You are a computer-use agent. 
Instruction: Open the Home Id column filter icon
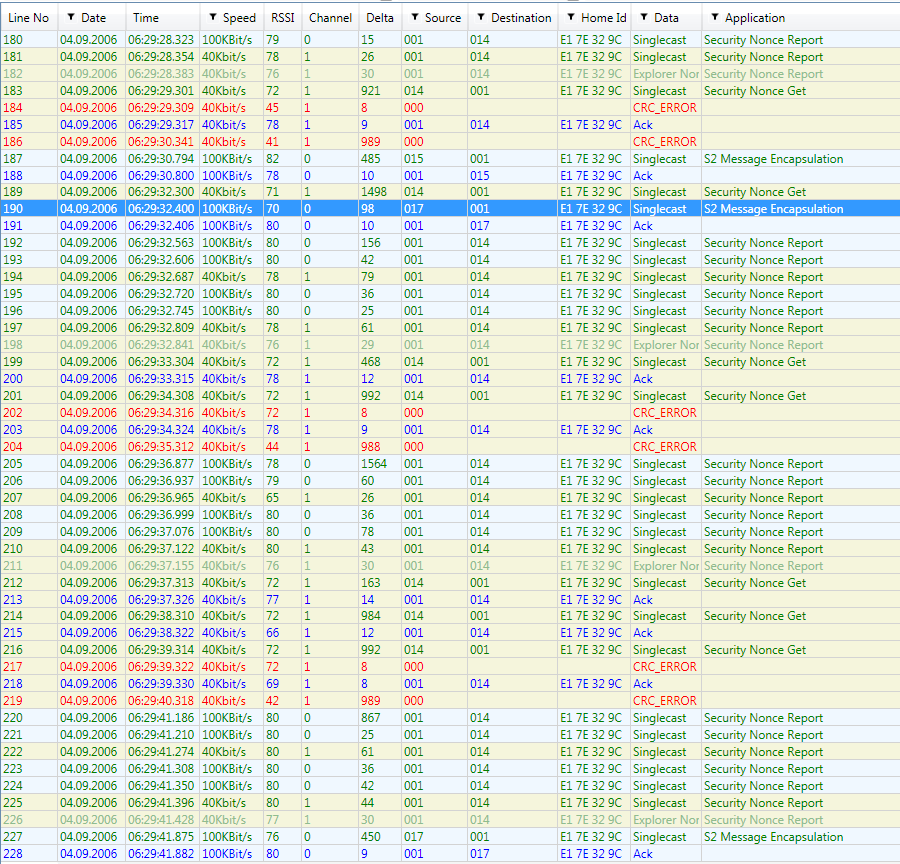(x=571, y=17)
